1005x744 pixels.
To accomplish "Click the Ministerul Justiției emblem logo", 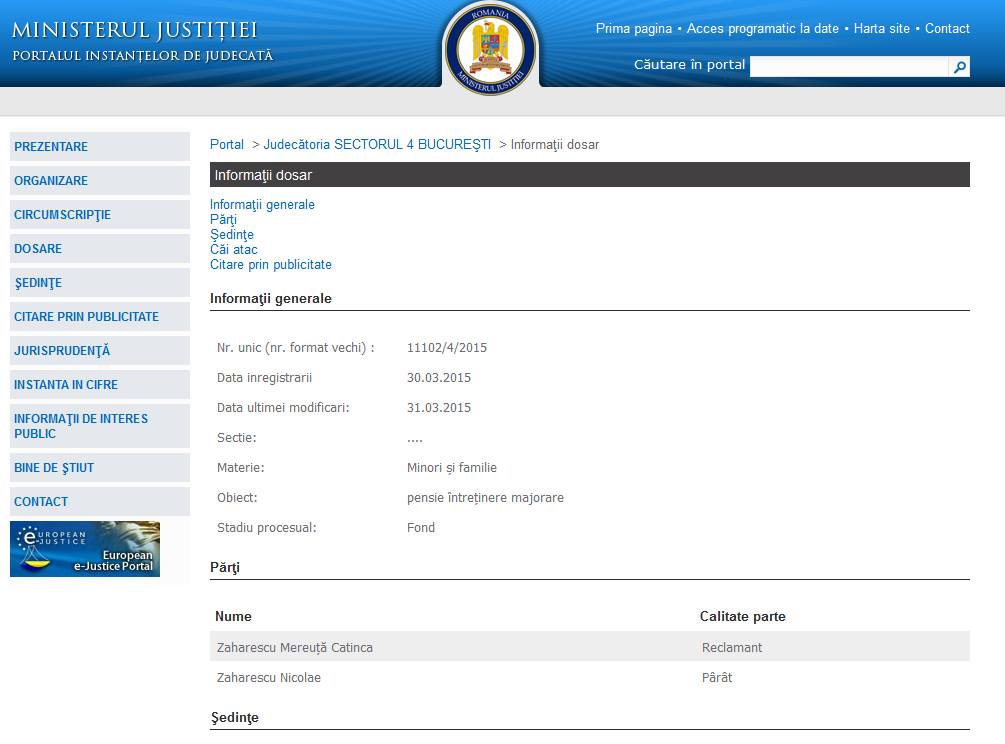I will pos(490,48).
